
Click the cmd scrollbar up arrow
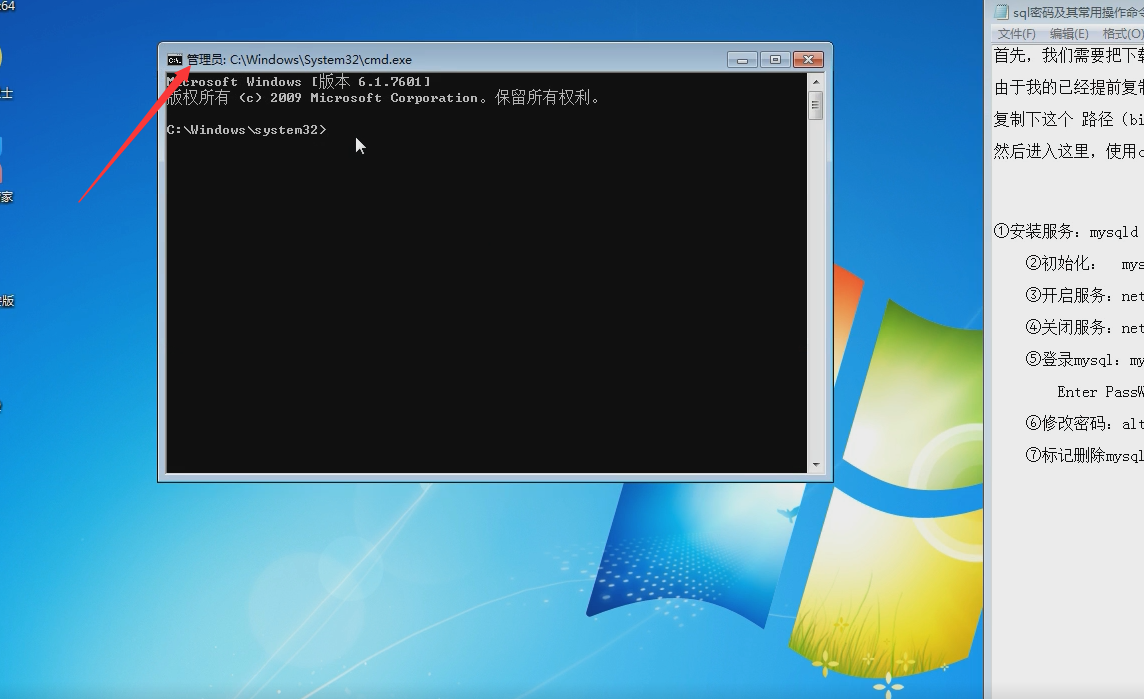pyautogui.click(x=816, y=82)
